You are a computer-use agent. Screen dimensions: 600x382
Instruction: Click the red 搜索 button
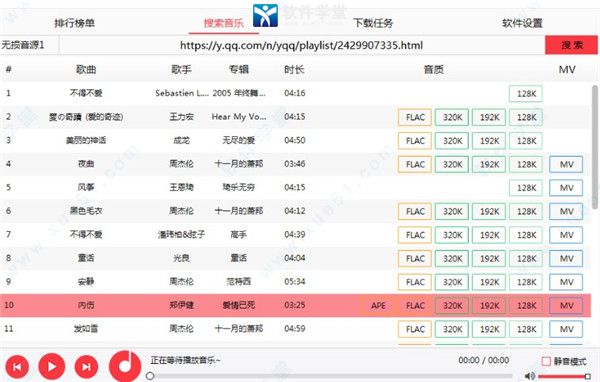572,45
